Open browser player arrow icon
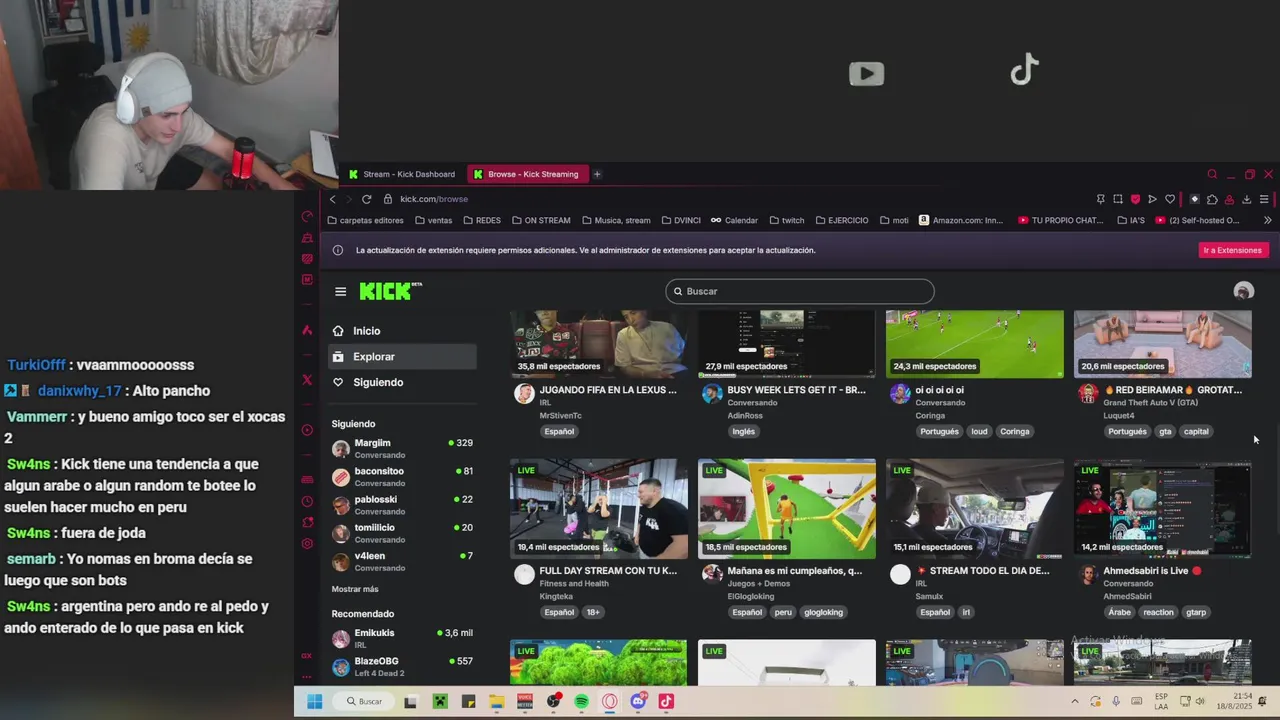This screenshot has width=1280, height=720. 1152,199
